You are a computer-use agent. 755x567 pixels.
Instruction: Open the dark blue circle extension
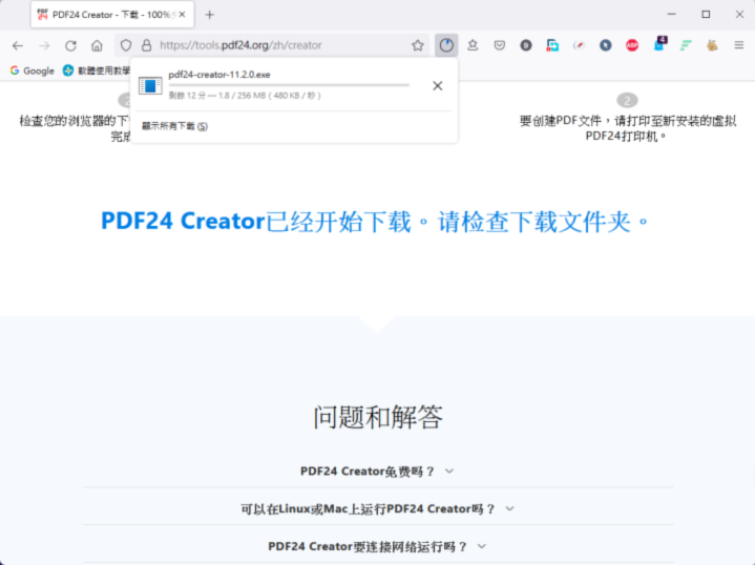pos(605,45)
